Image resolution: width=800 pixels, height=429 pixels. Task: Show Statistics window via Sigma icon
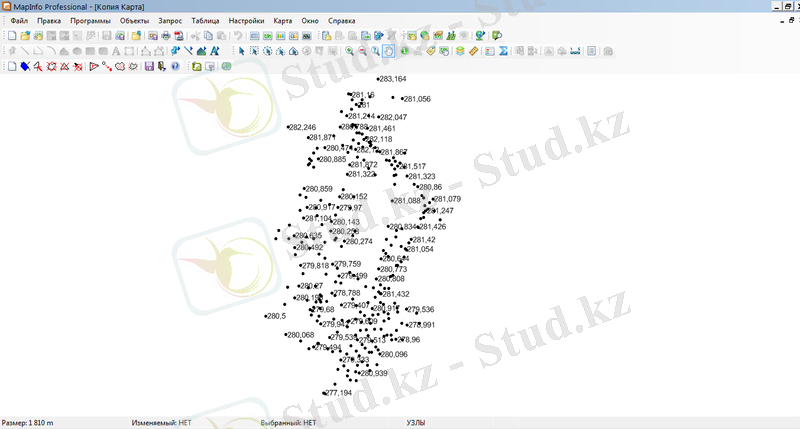click(503, 51)
